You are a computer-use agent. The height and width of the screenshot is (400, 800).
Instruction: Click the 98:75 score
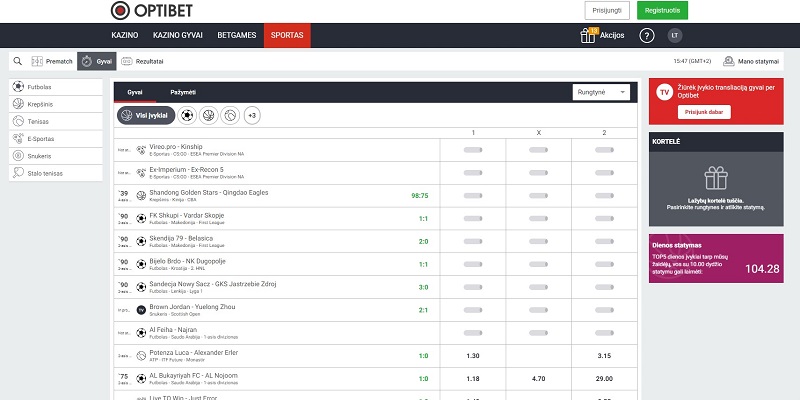pyautogui.click(x=419, y=196)
